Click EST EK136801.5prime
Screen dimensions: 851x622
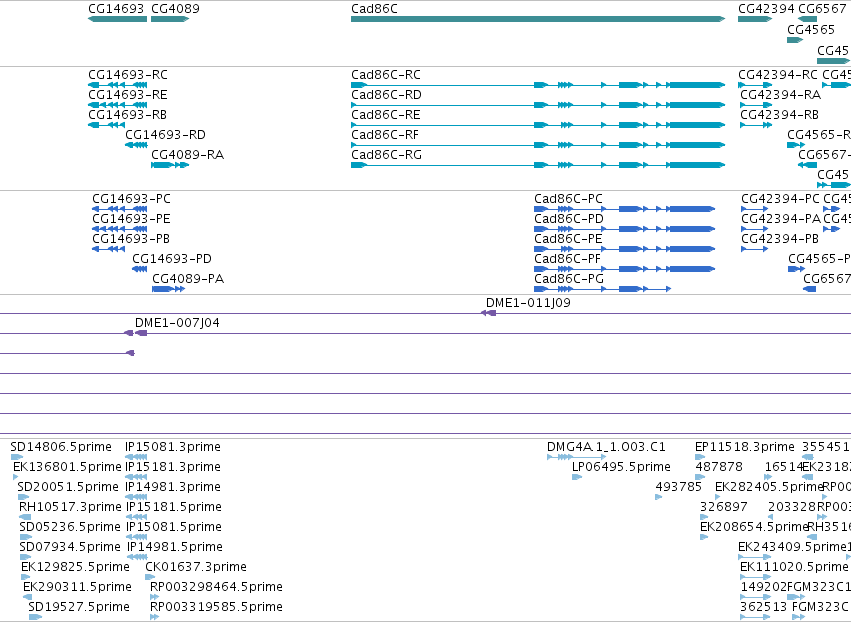tap(15, 477)
